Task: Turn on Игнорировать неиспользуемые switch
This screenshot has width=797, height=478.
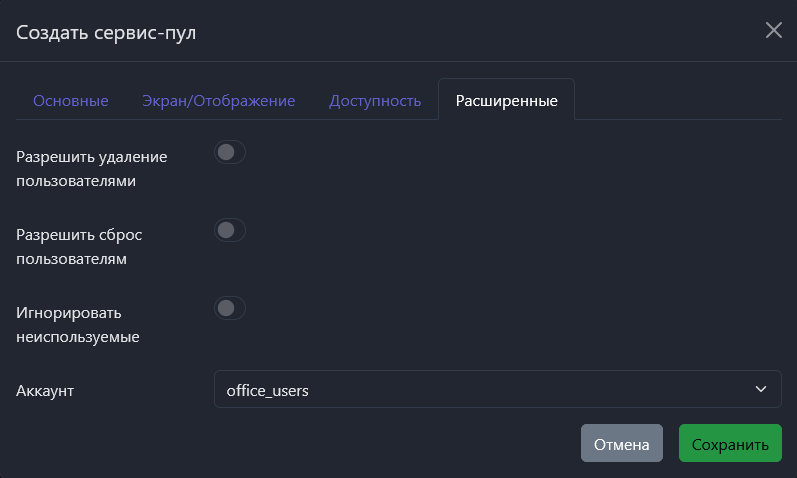Action: (230, 308)
